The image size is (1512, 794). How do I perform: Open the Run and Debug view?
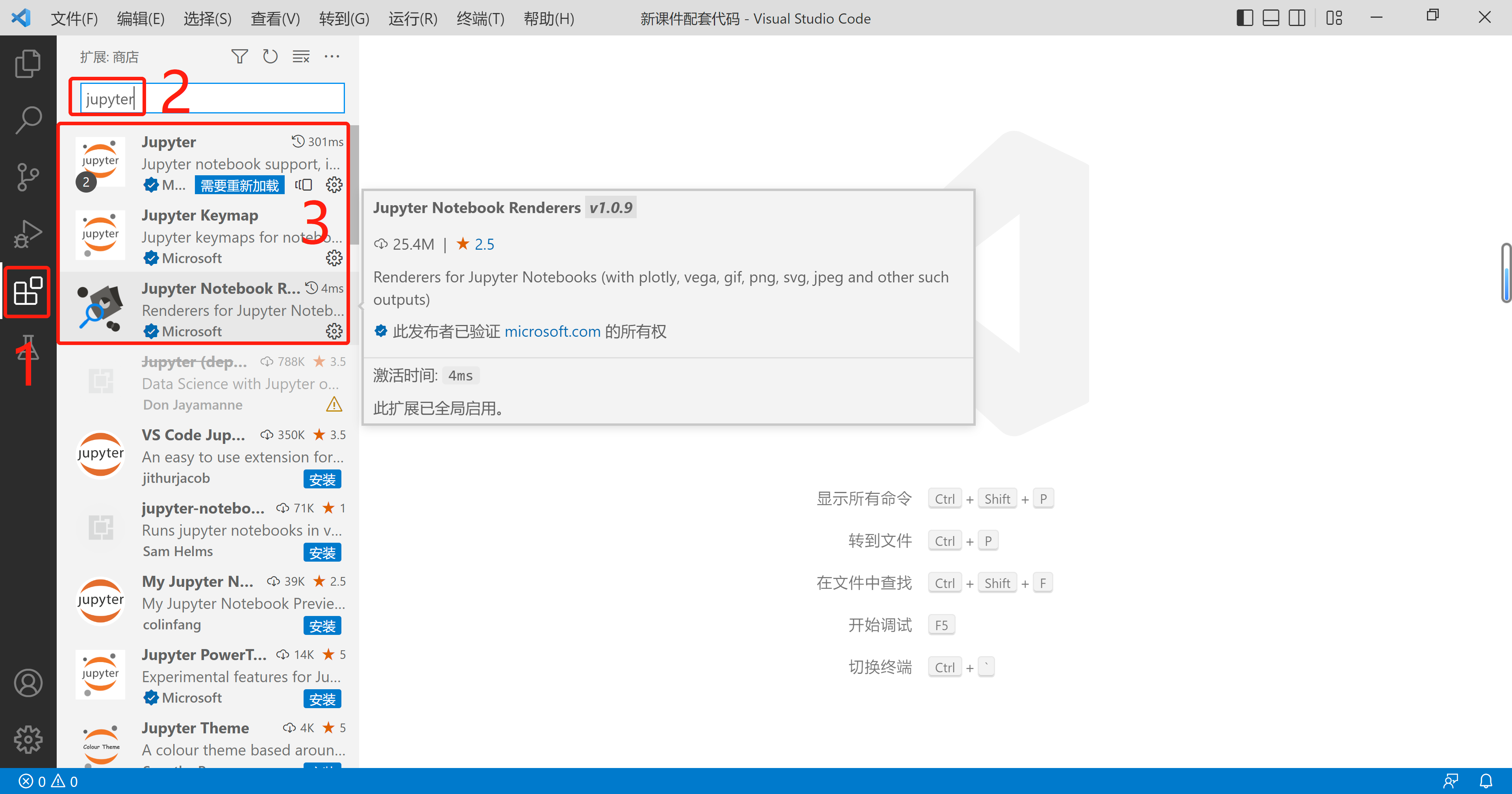[28, 234]
